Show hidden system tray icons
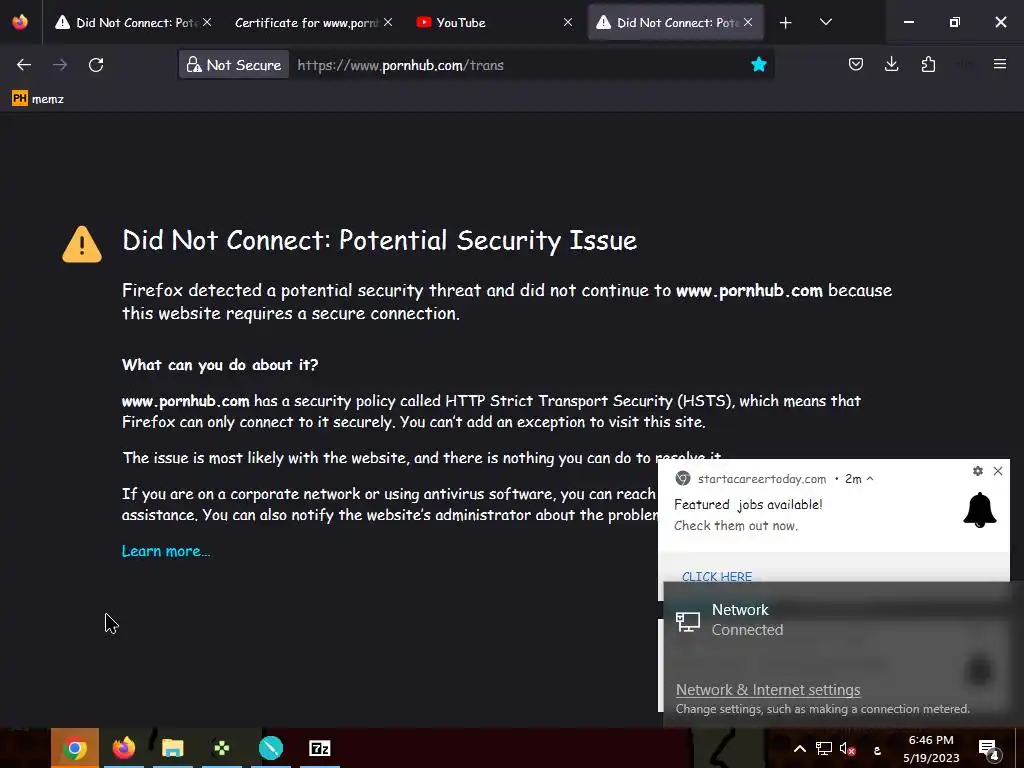This screenshot has height=768, width=1024. [x=799, y=748]
